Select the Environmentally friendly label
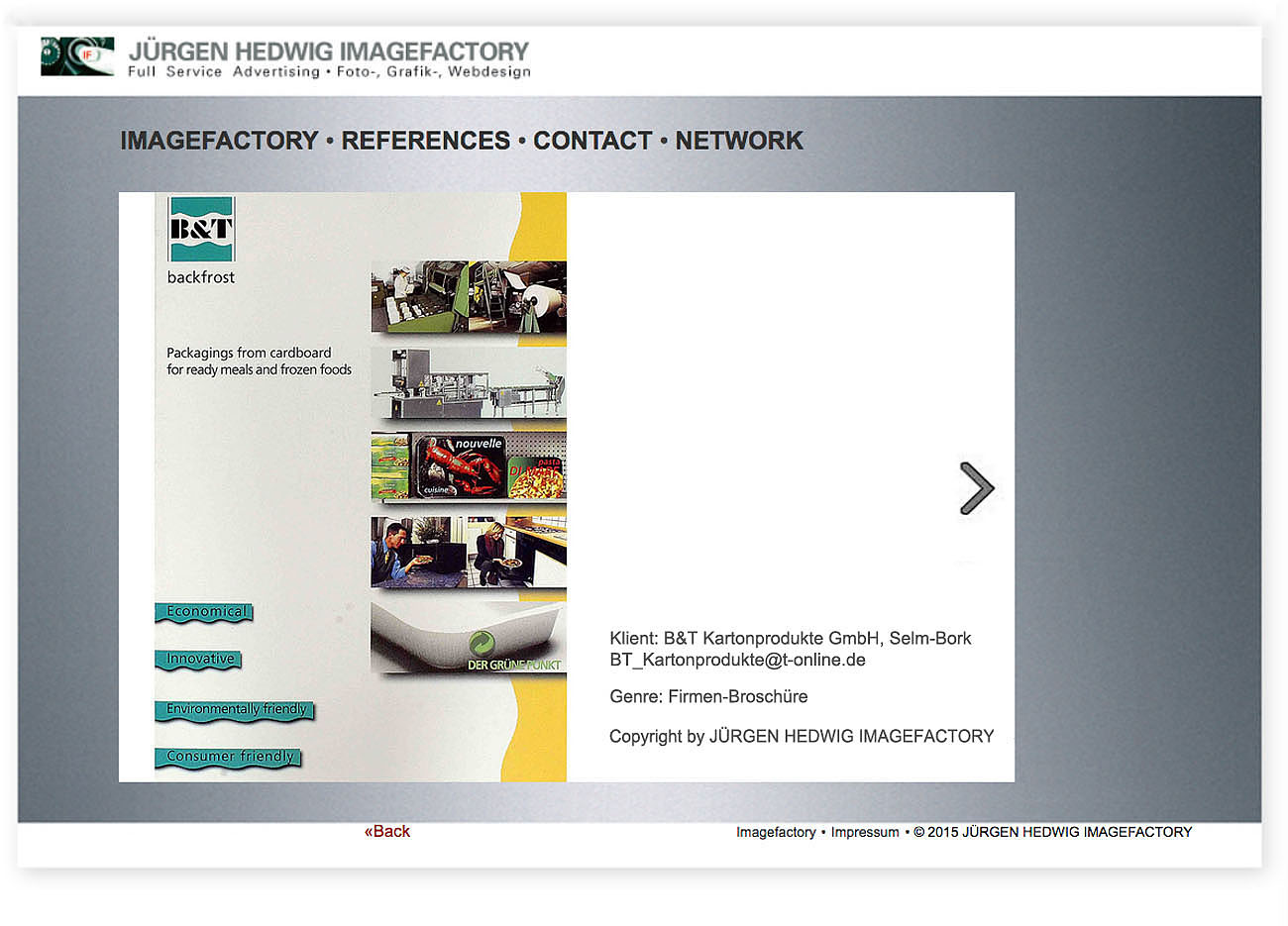The height and width of the screenshot is (926, 1288). (x=235, y=709)
